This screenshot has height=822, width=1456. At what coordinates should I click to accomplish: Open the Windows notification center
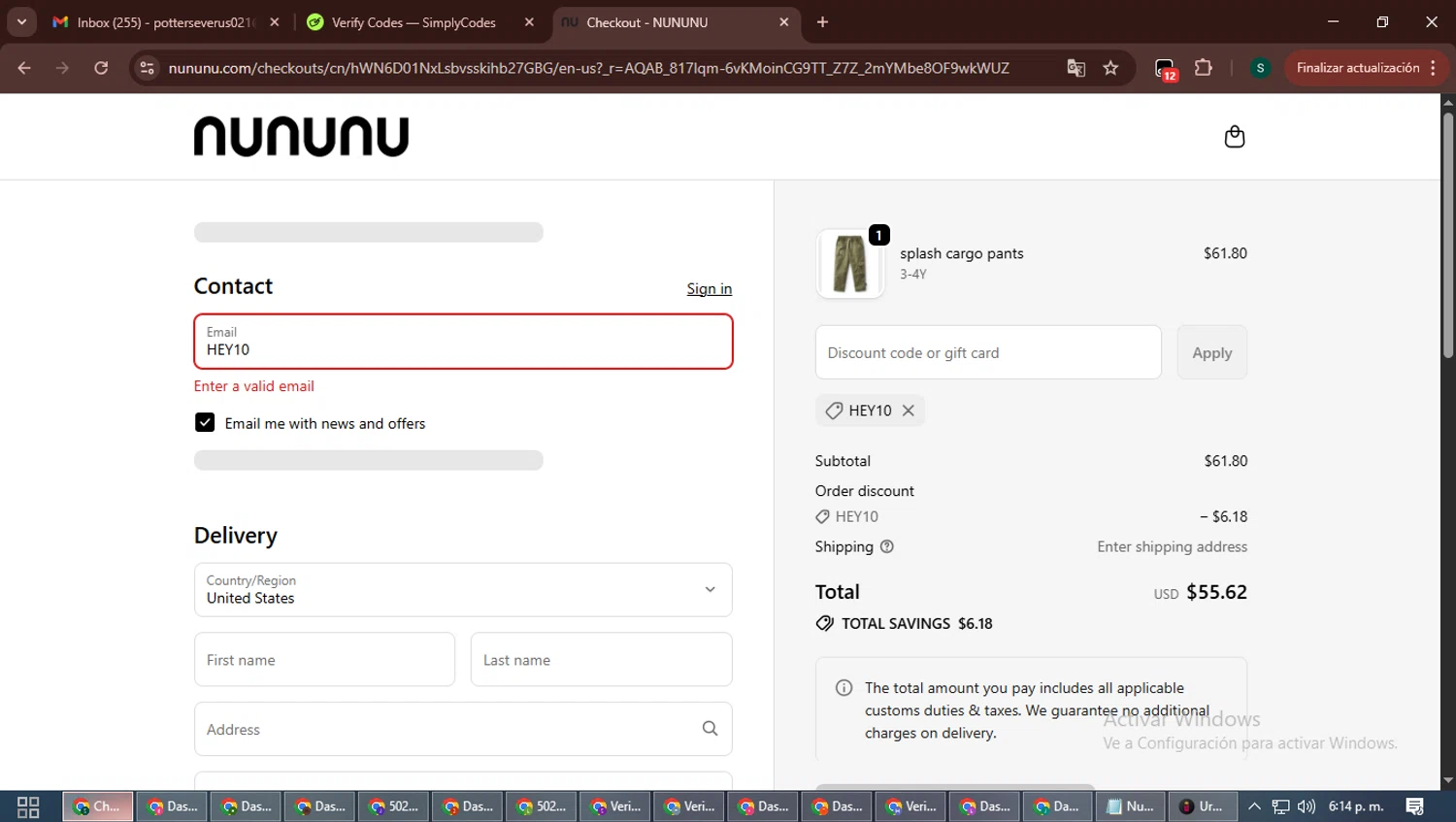tap(1414, 806)
